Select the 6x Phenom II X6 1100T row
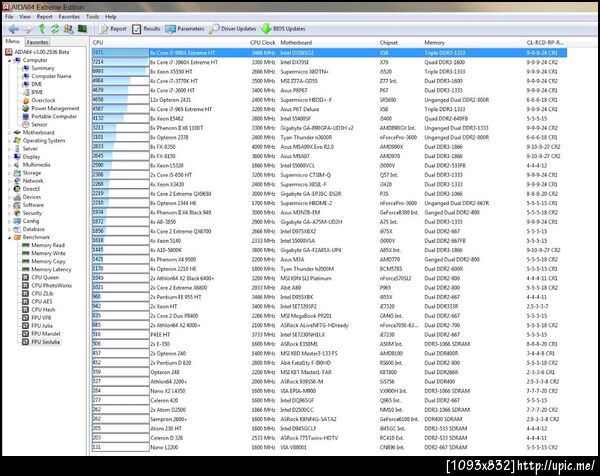The image size is (600, 476). click(329, 128)
